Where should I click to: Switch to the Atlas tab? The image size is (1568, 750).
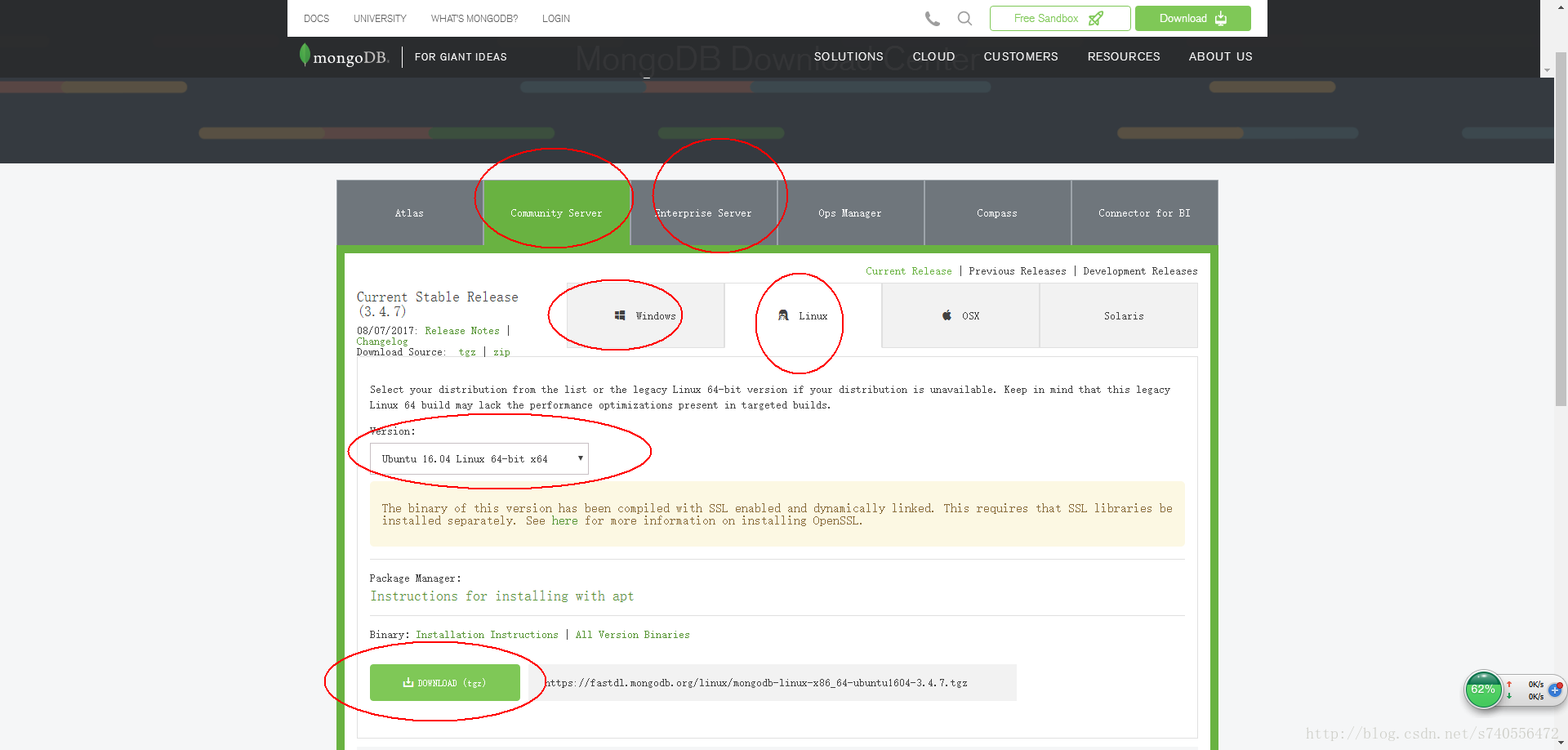(410, 212)
